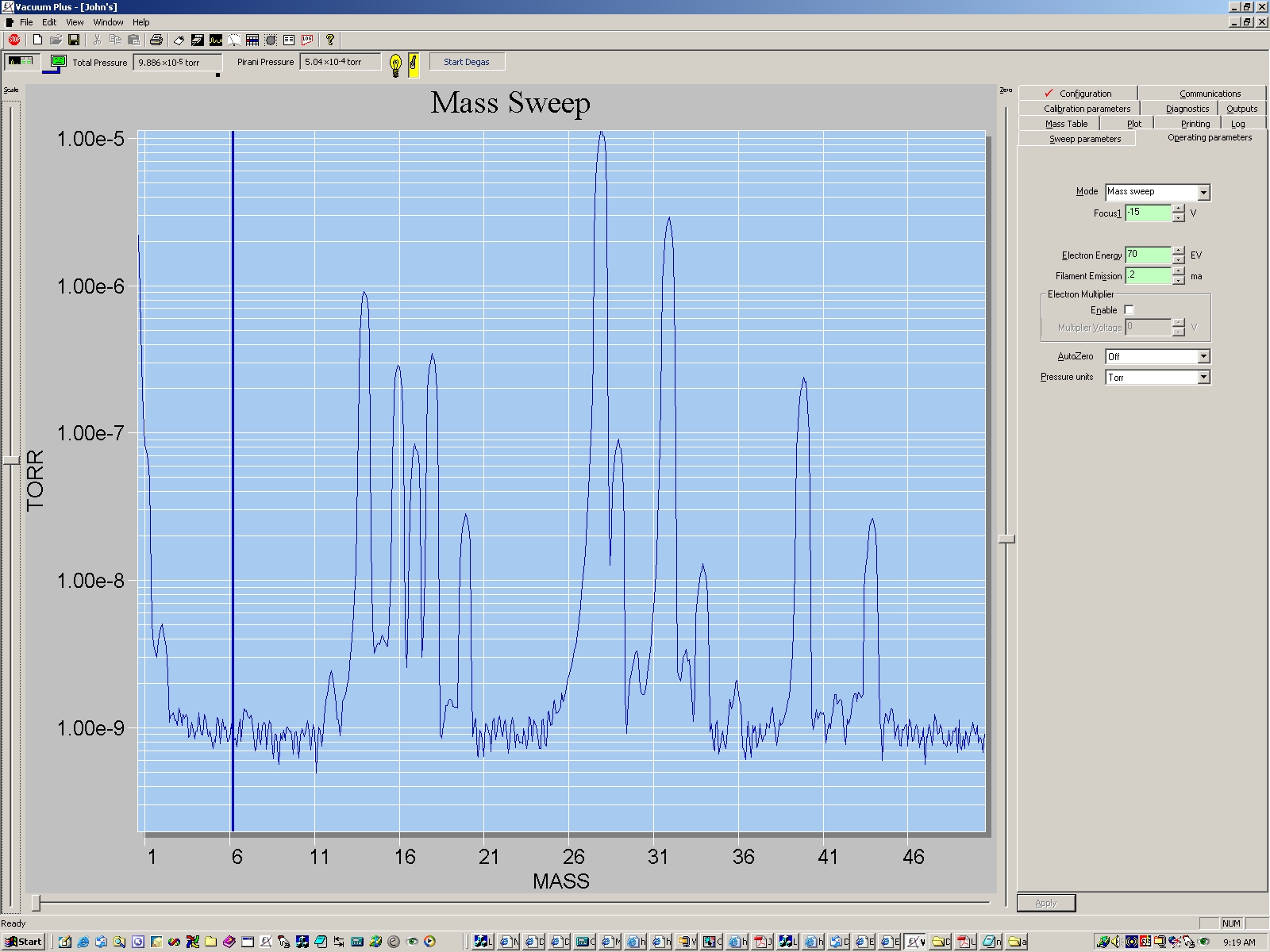Click the 9:19 AM system clock

1239,942
